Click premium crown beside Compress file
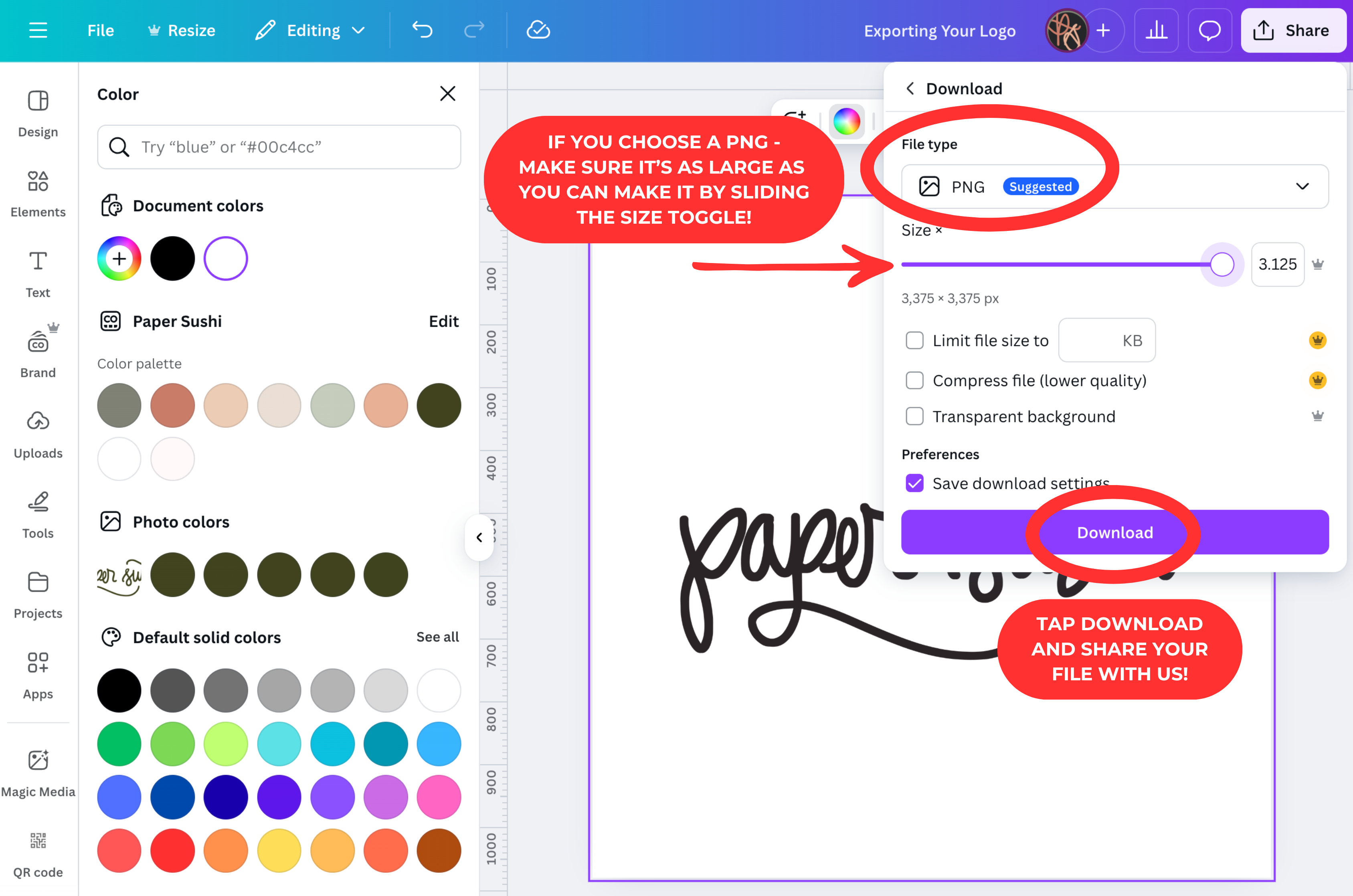Screen dimensions: 1353x896 click(1318, 380)
